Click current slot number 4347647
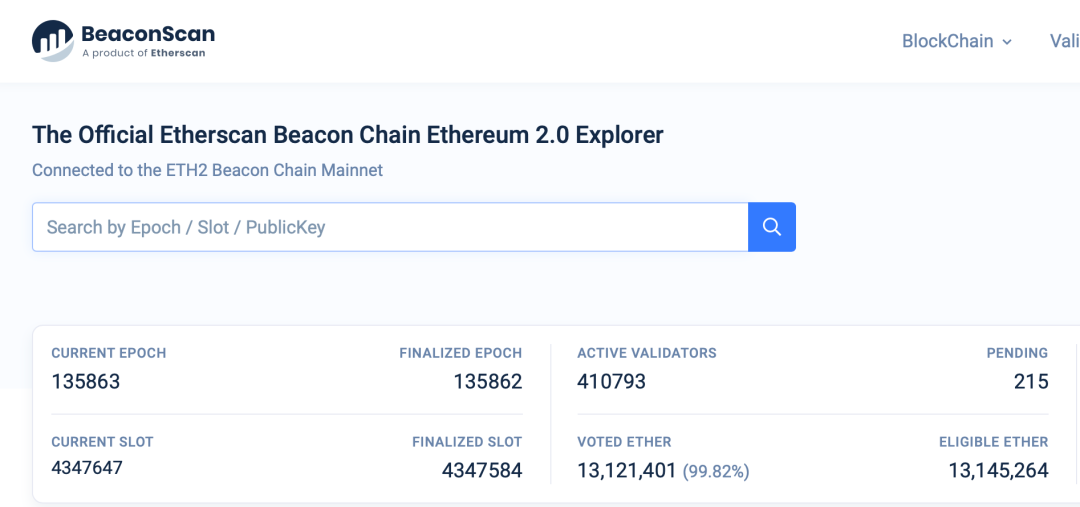Screen dimensions: 1080x507 (x=87, y=467)
